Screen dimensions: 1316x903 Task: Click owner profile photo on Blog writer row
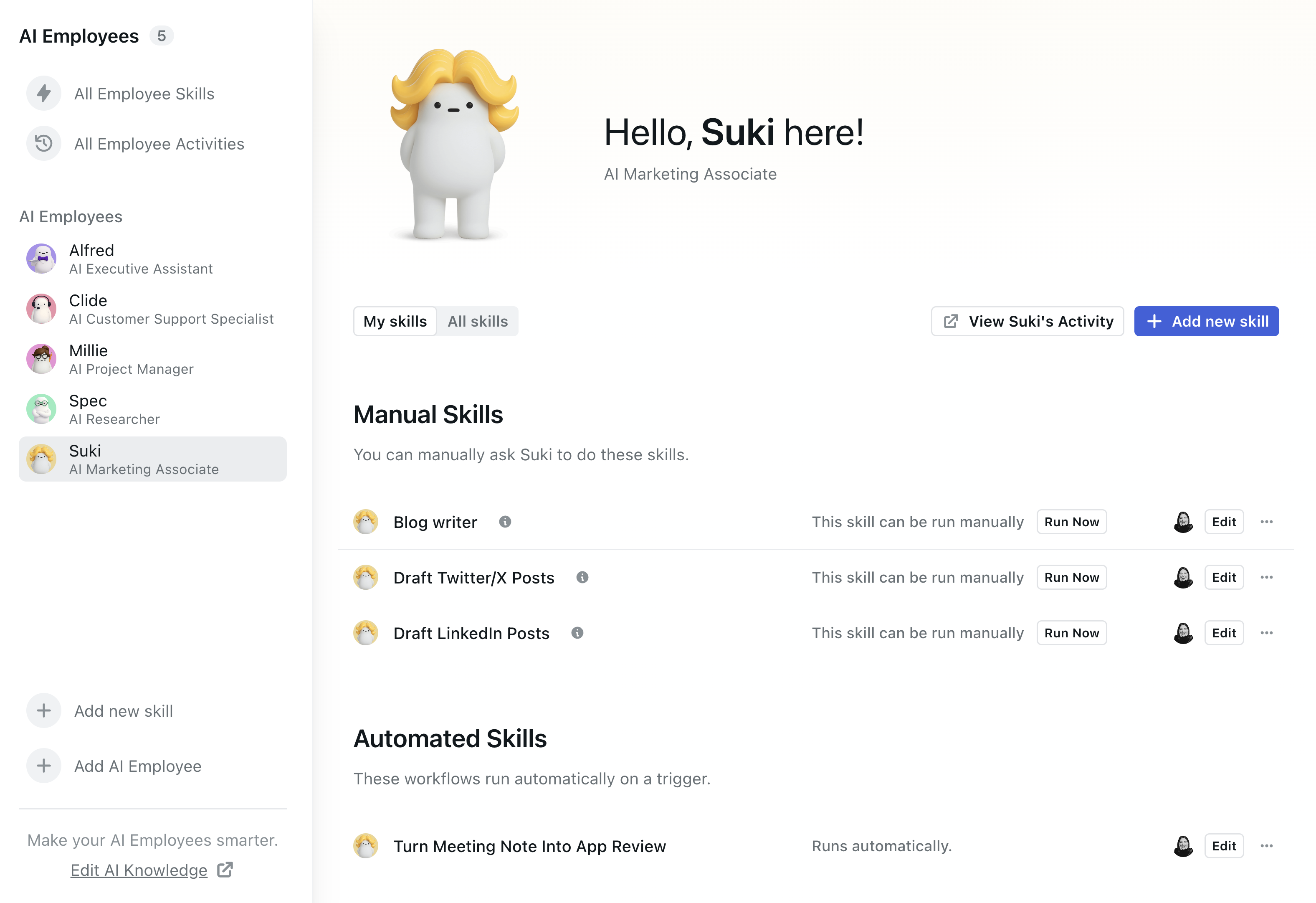[x=1183, y=522]
